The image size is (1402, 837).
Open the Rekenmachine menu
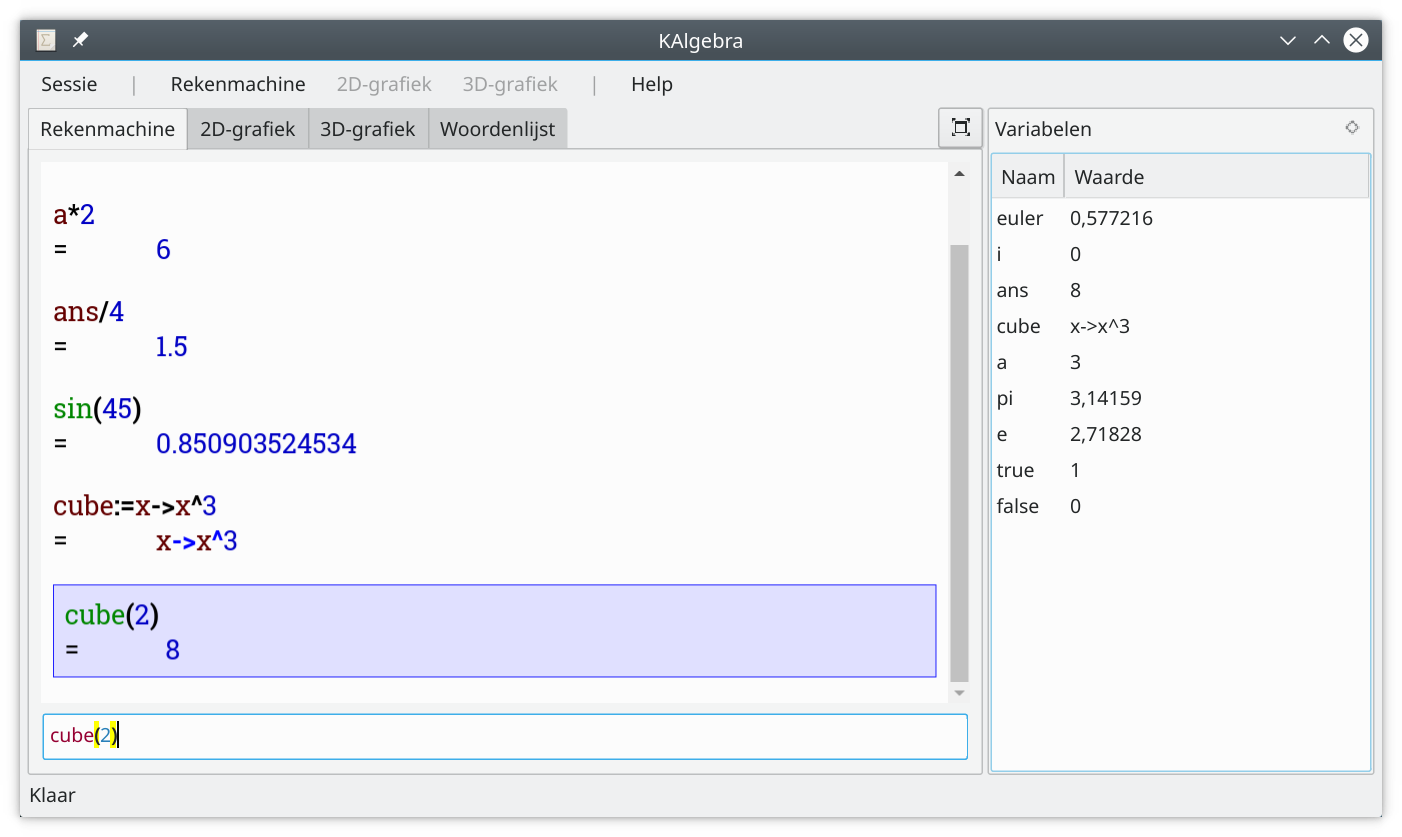pos(238,84)
